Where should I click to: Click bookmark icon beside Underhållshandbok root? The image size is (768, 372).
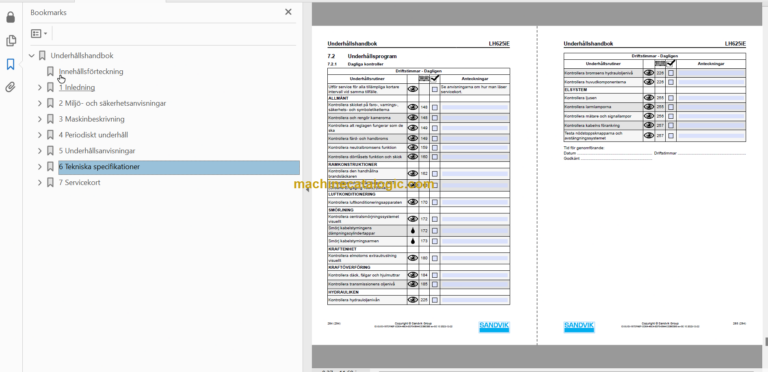[42, 56]
